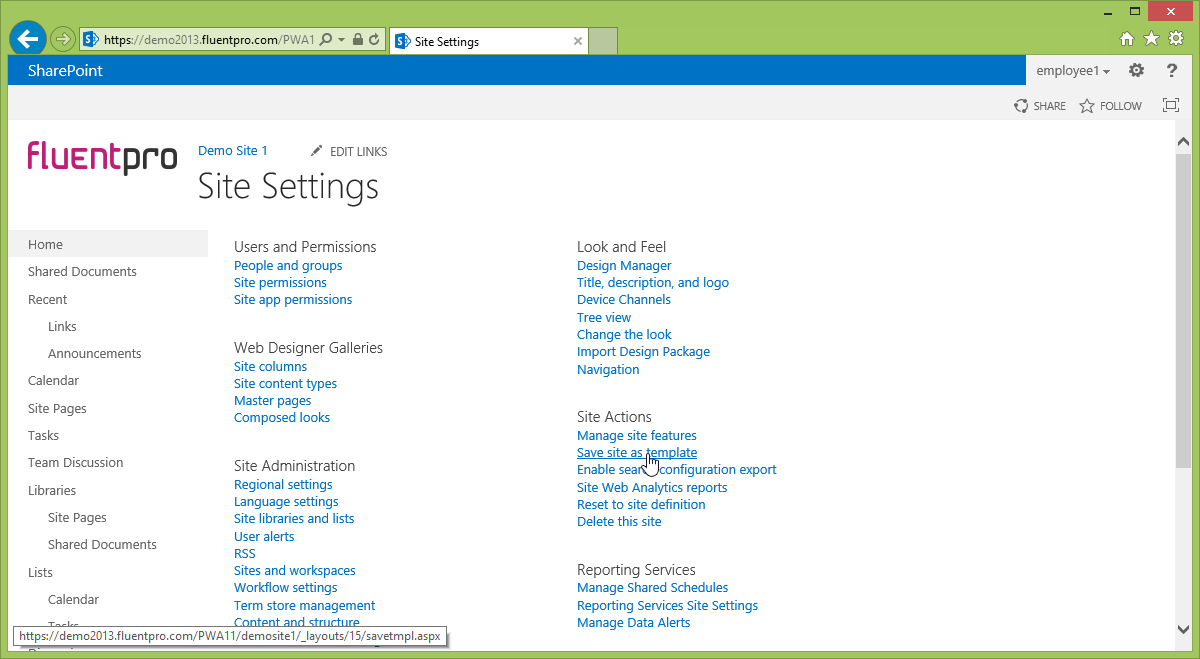Open Term store management link
Screen dimensions: 1200x659
point(304,605)
